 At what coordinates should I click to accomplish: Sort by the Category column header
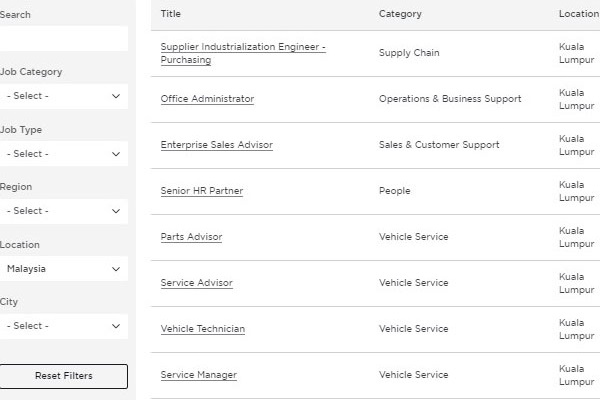(x=400, y=14)
